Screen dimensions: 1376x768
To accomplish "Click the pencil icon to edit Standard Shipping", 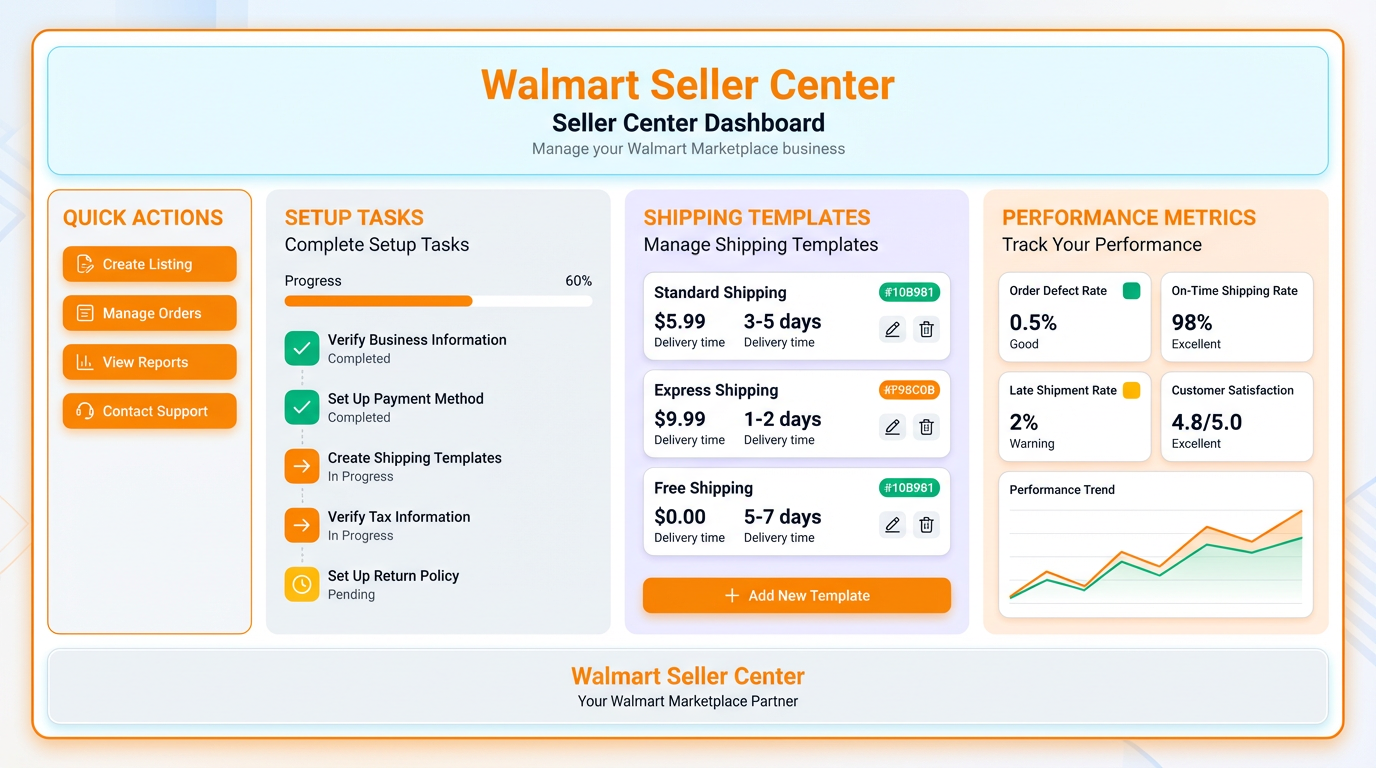I will tap(892, 329).
